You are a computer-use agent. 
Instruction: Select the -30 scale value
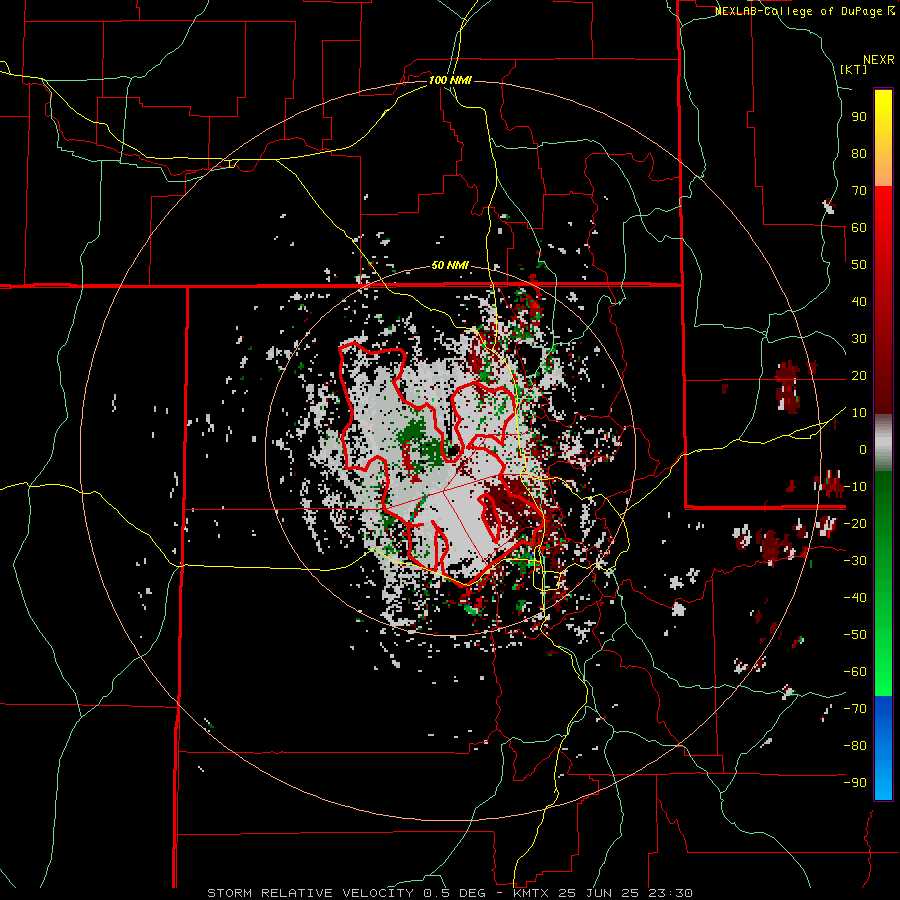(x=855, y=561)
